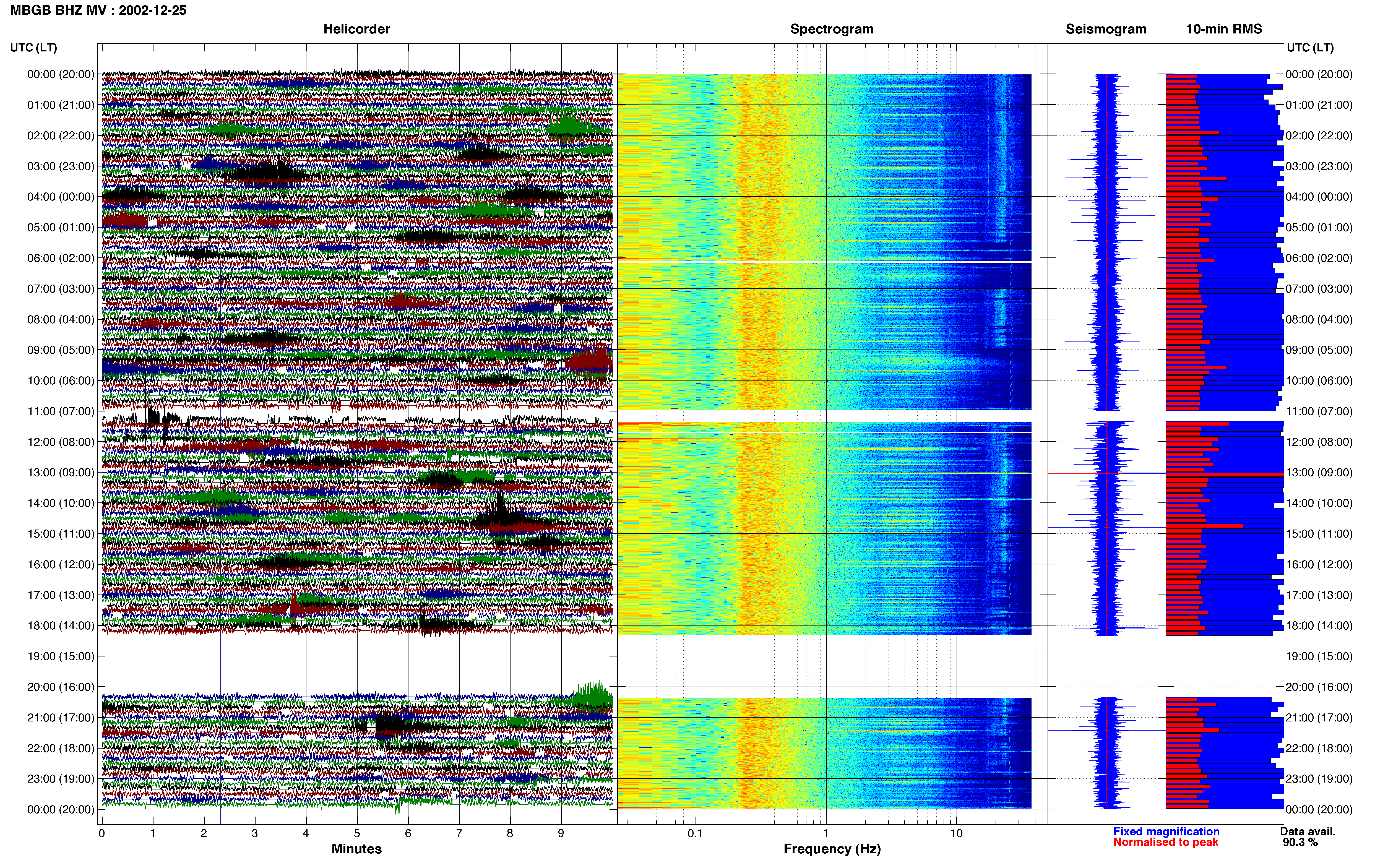The width and height of the screenshot is (1388, 868).
Task: Click the left axis tick 14:00 (10:00)
Action: (x=61, y=504)
